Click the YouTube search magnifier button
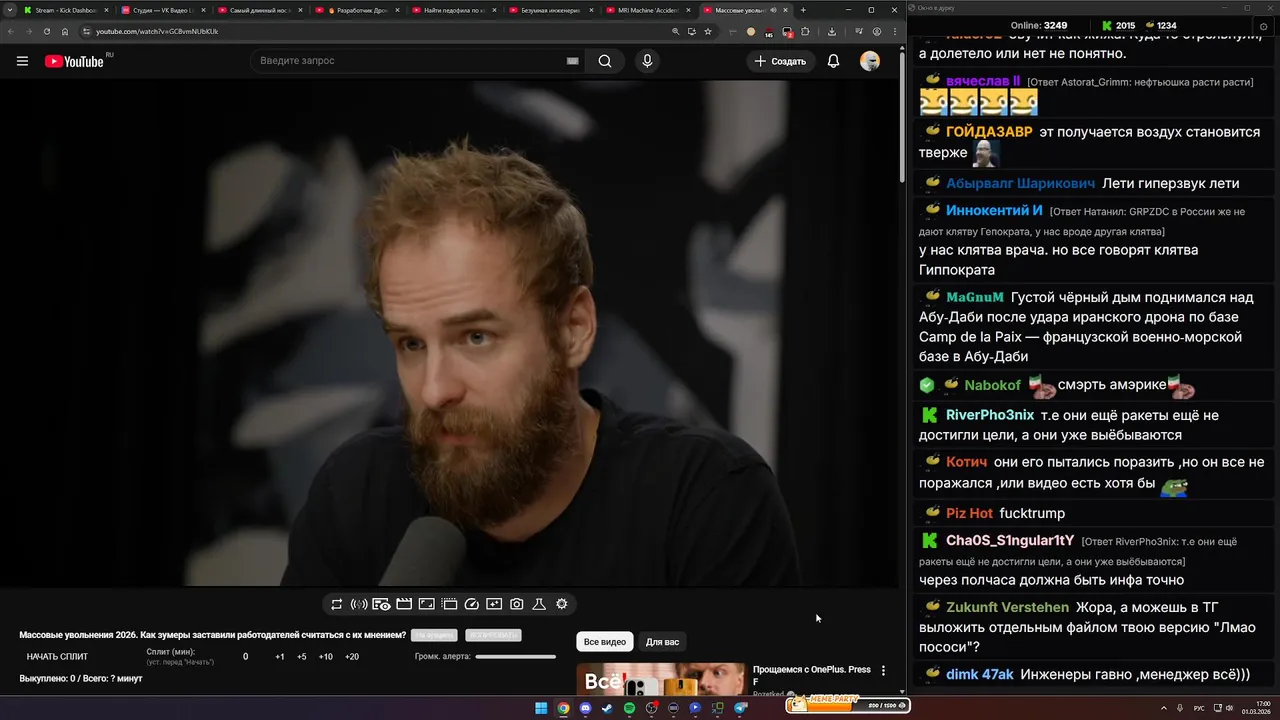The width and height of the screenshot is (1280, 720). (x=605, y=61)
